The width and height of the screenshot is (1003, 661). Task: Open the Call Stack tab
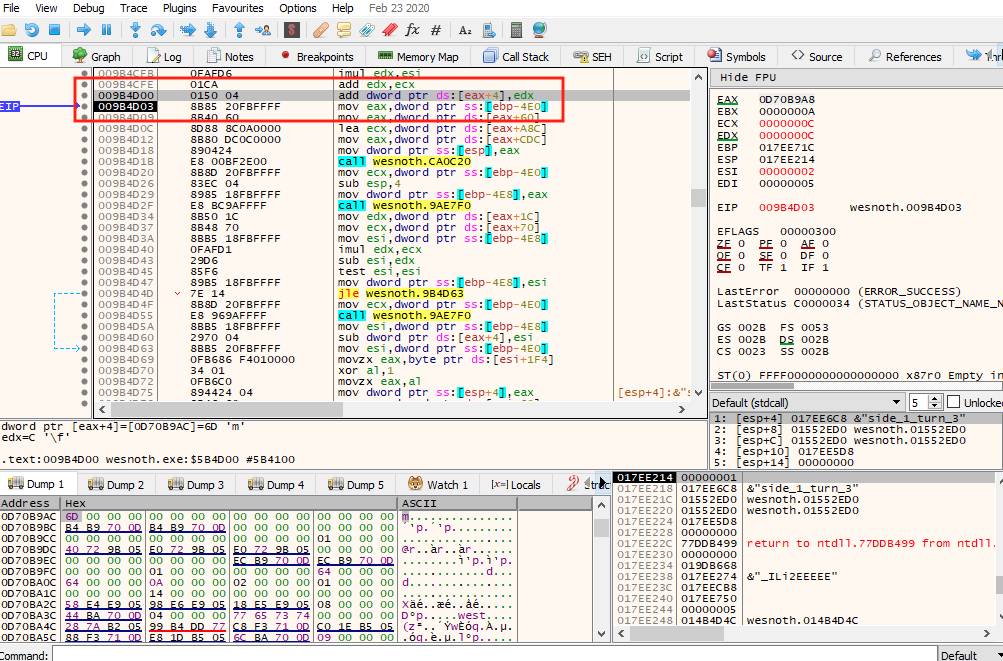(x=516, y=56)
